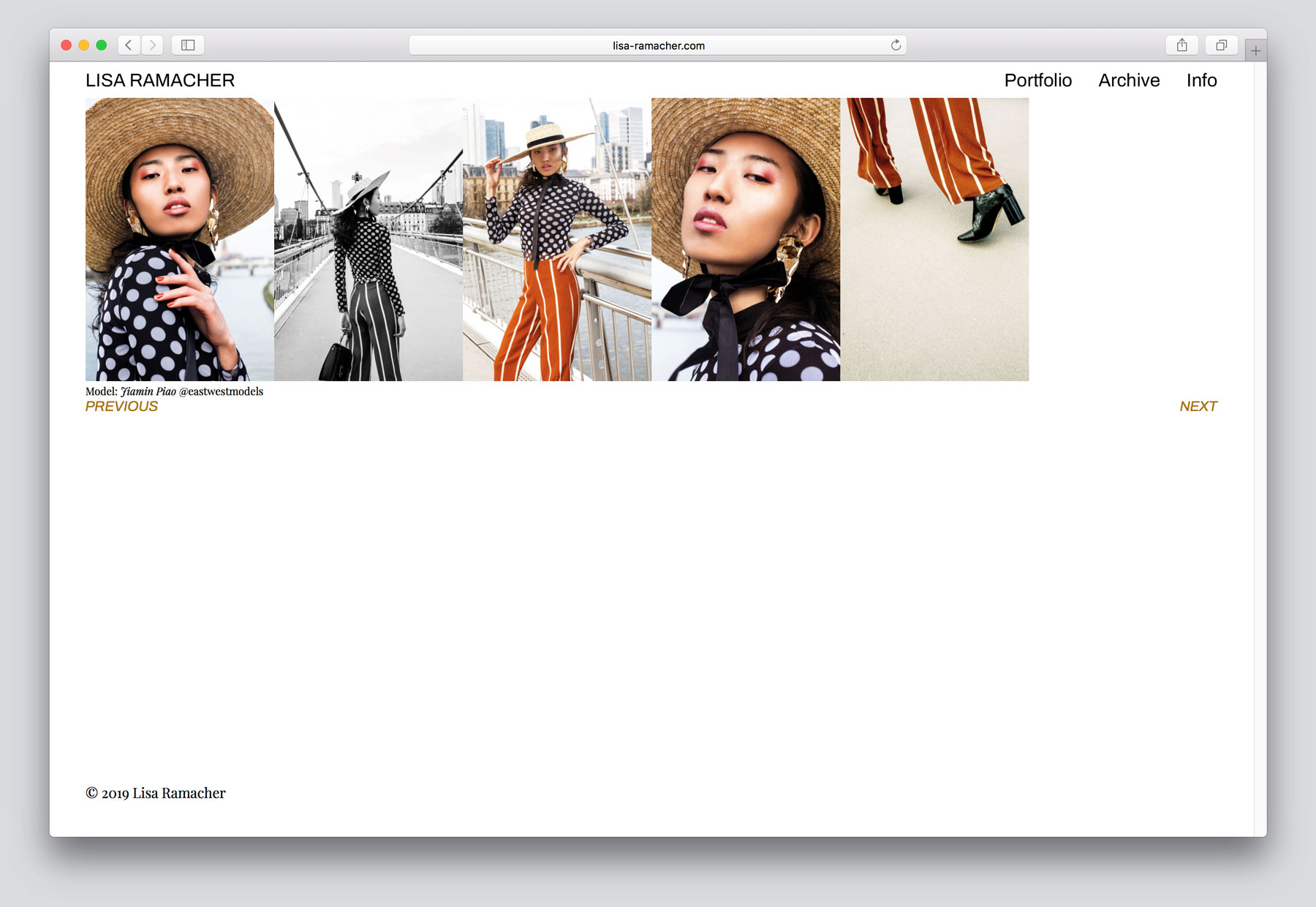Click the browser back arrow button
Screen dimensions: 1316x907
pyautogui.click(x=129, y=45)
